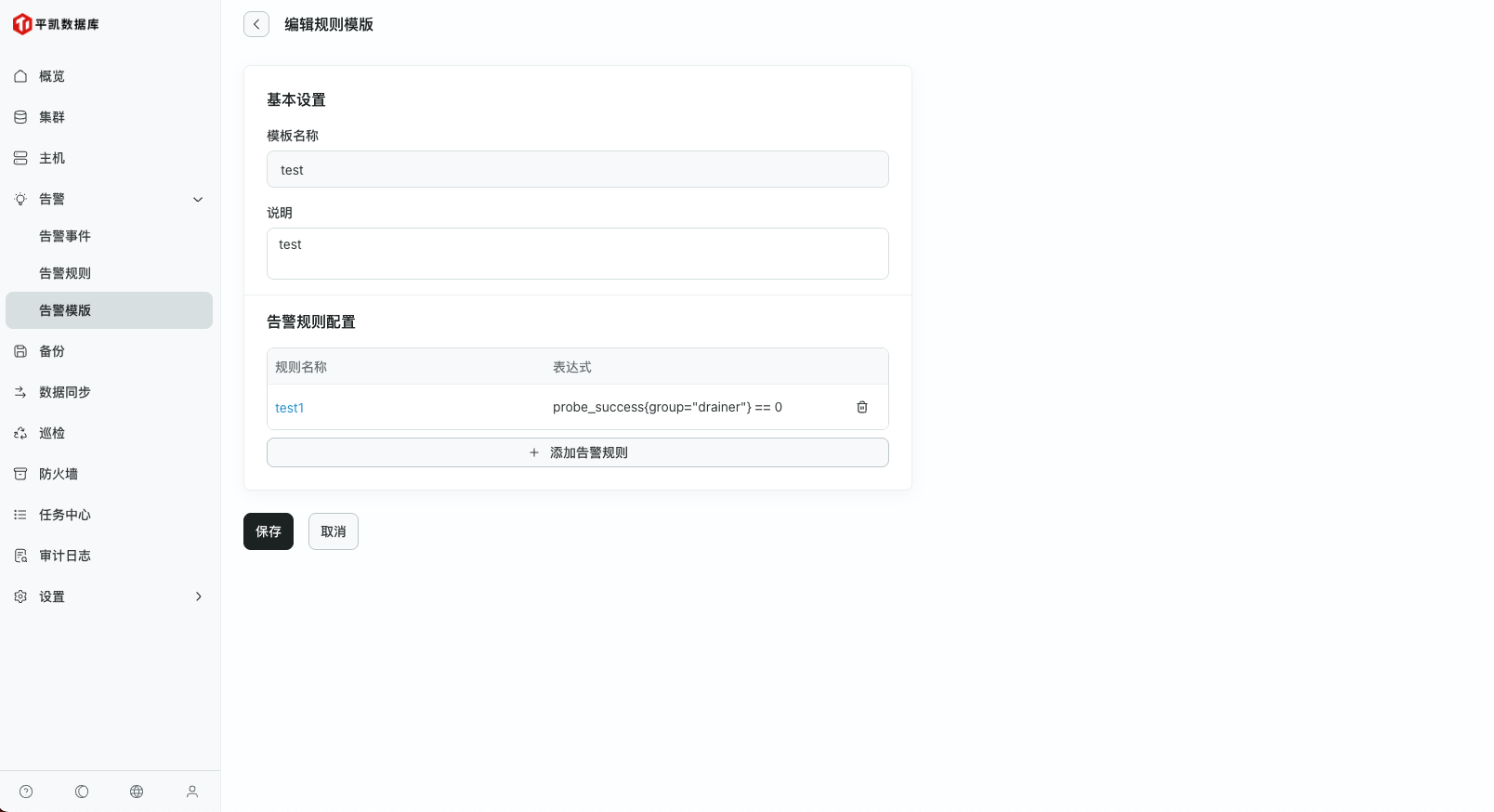Click 取消 to cancel editing

point(334,531)
